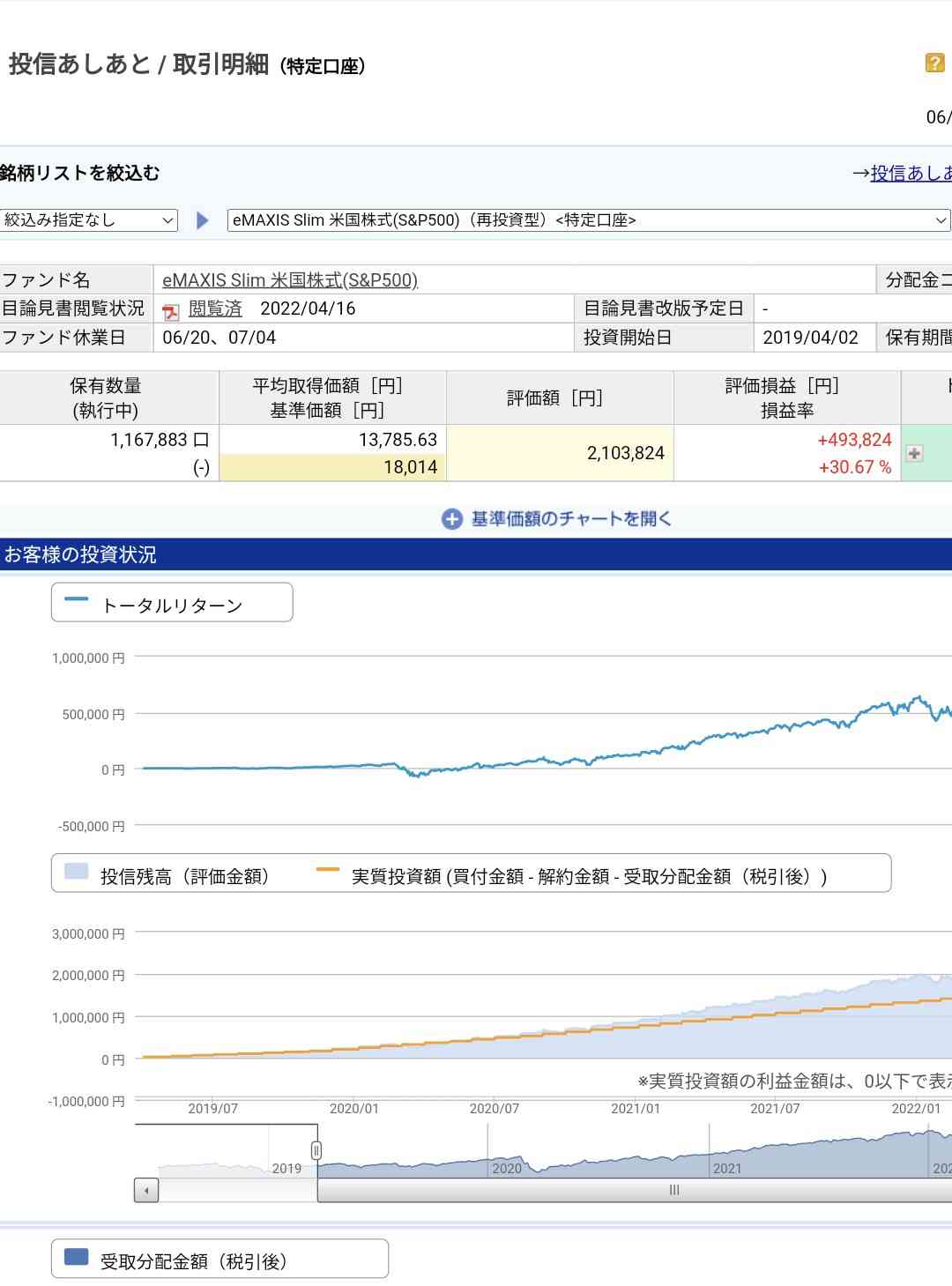Click the investment start date 2019/04/02
The height and width of the screenshot is (1286, 952).
click(x=810, y=338)
